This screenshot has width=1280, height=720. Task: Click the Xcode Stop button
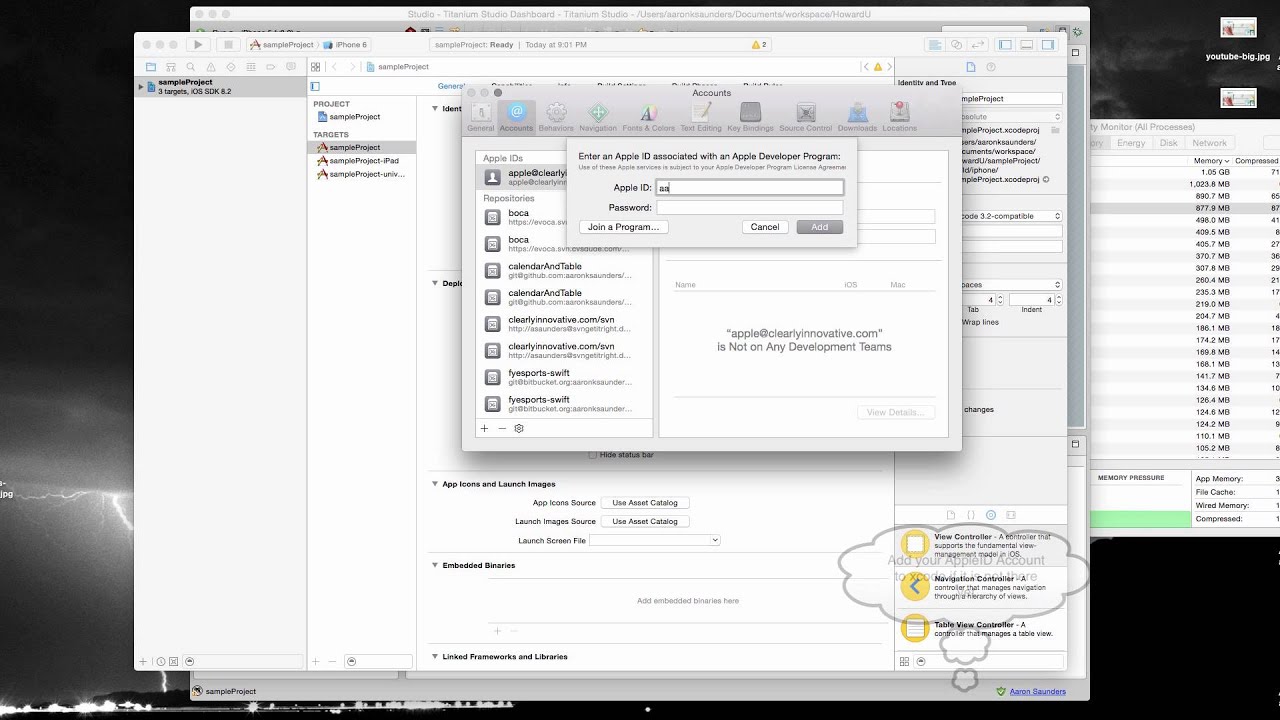228,45
